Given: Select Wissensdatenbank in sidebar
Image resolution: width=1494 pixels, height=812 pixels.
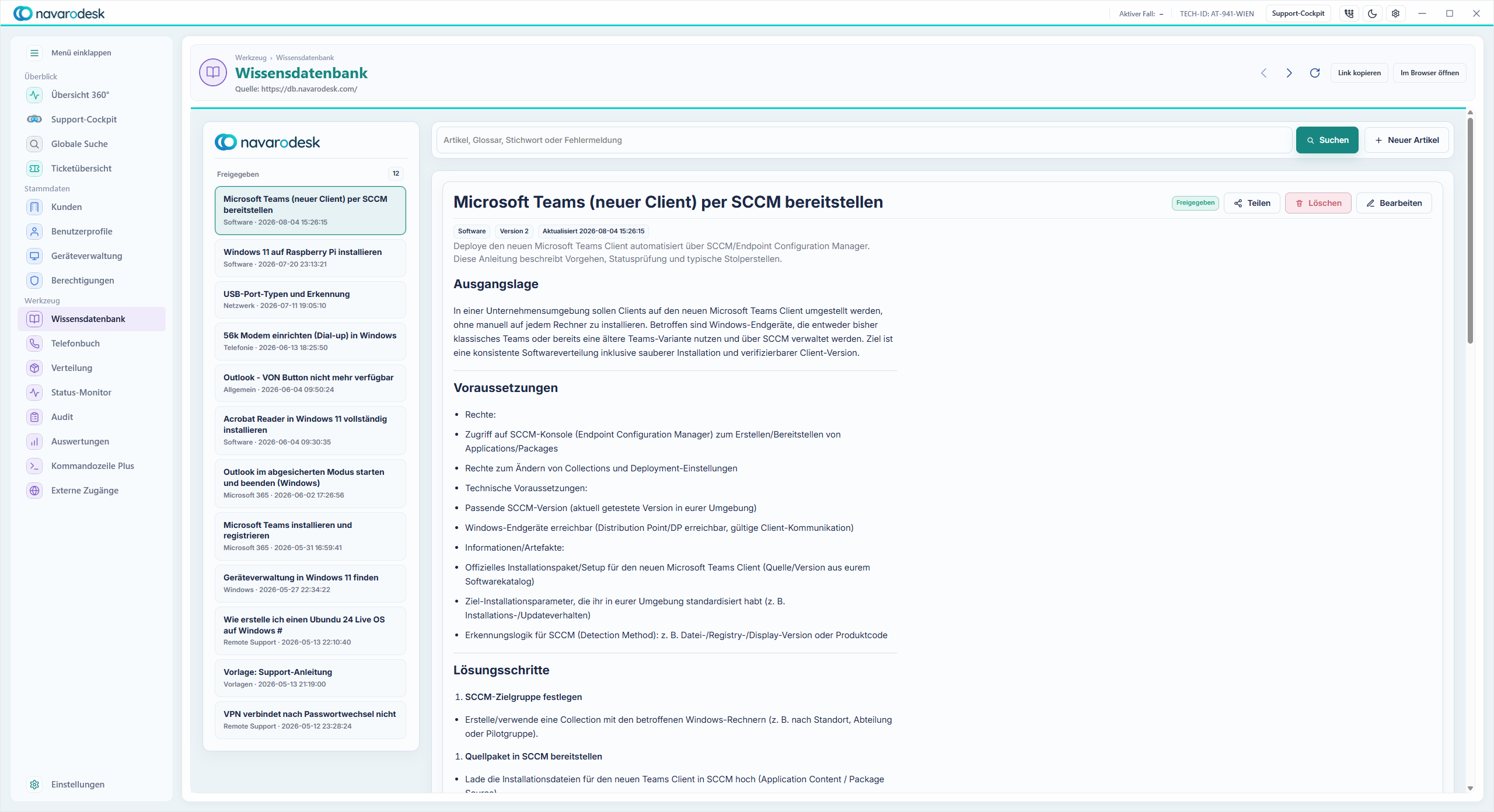Looking at the screenshot, I should coord(92,319).
